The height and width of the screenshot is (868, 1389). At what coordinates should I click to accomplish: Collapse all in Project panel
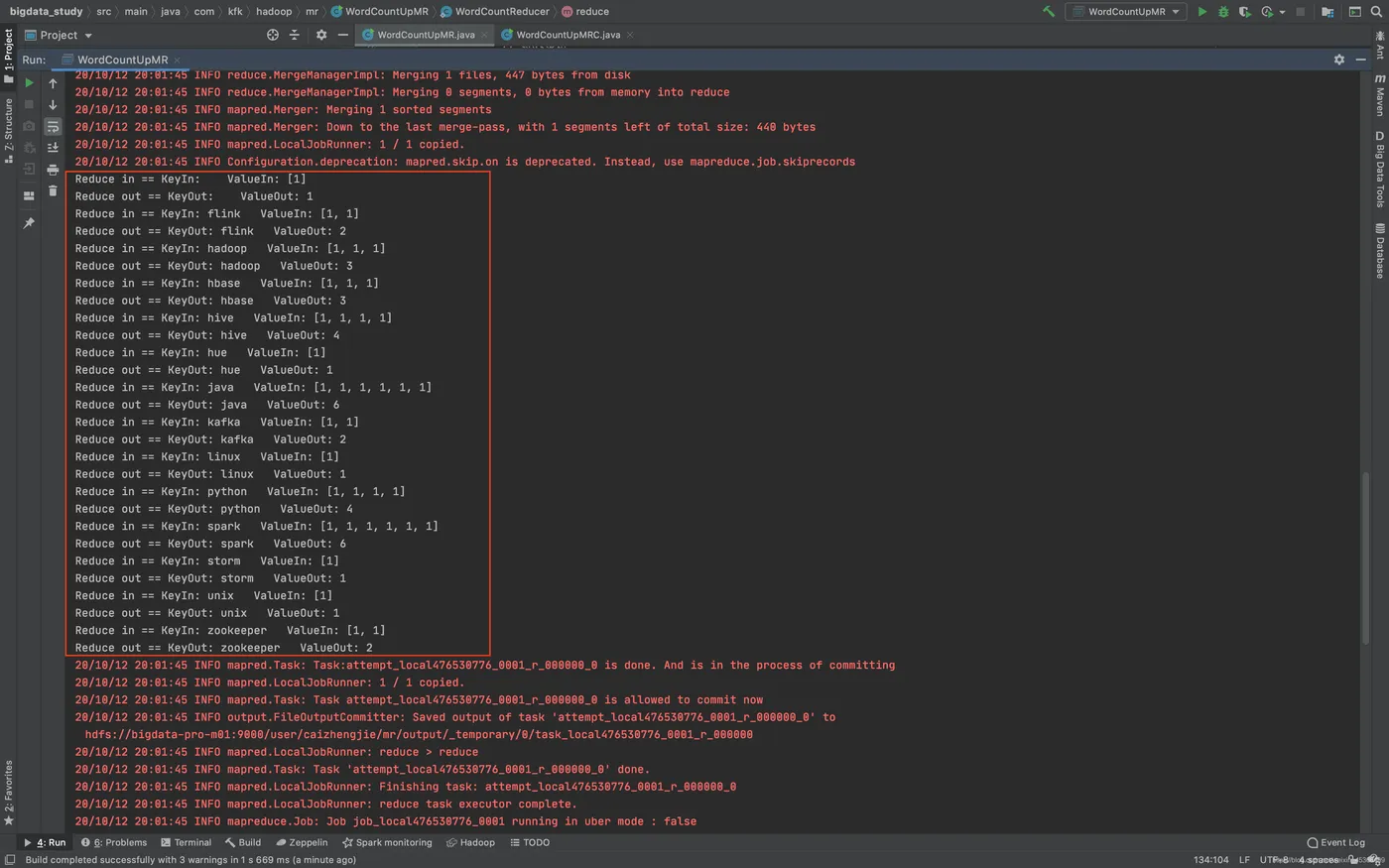pos(294,35)
